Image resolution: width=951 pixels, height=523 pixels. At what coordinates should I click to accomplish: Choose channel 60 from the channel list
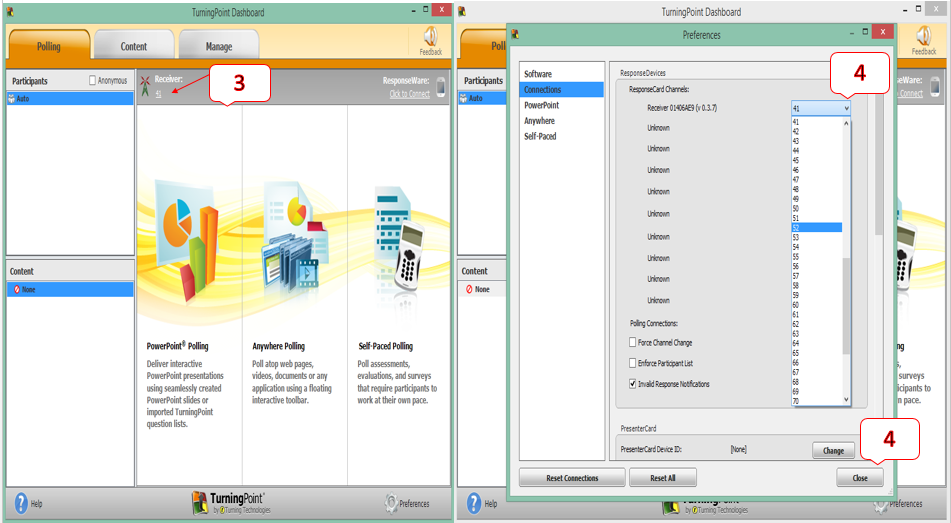pos(816,303)
